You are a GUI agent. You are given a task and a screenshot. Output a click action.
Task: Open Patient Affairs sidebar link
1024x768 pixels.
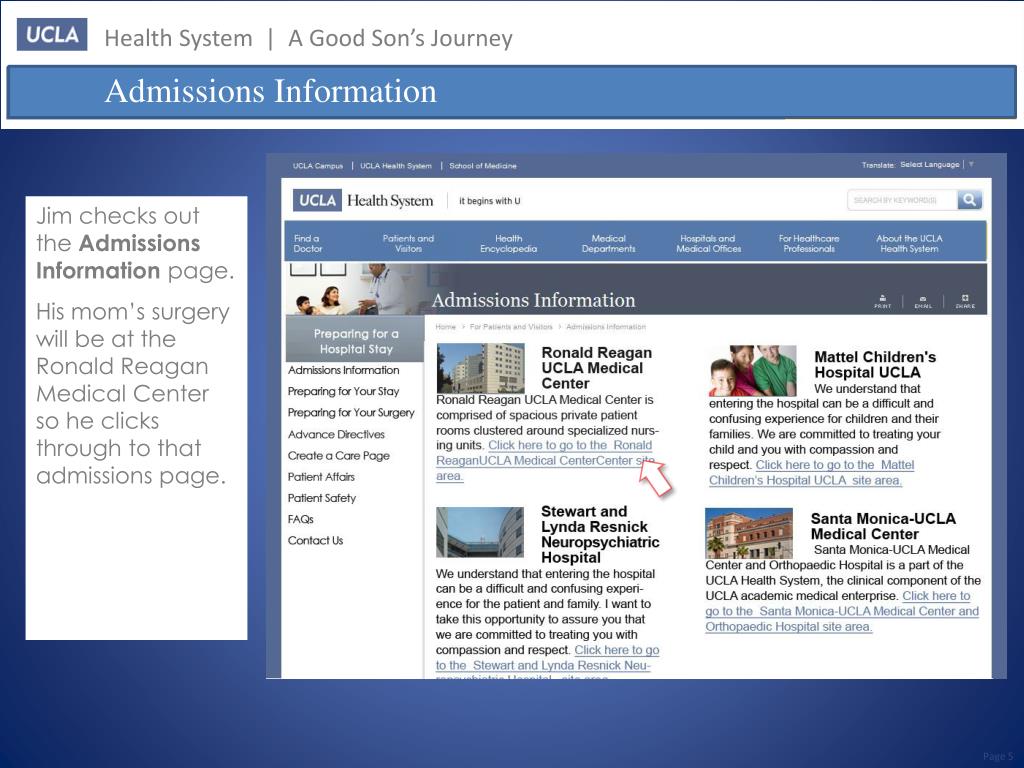point(321,477)
